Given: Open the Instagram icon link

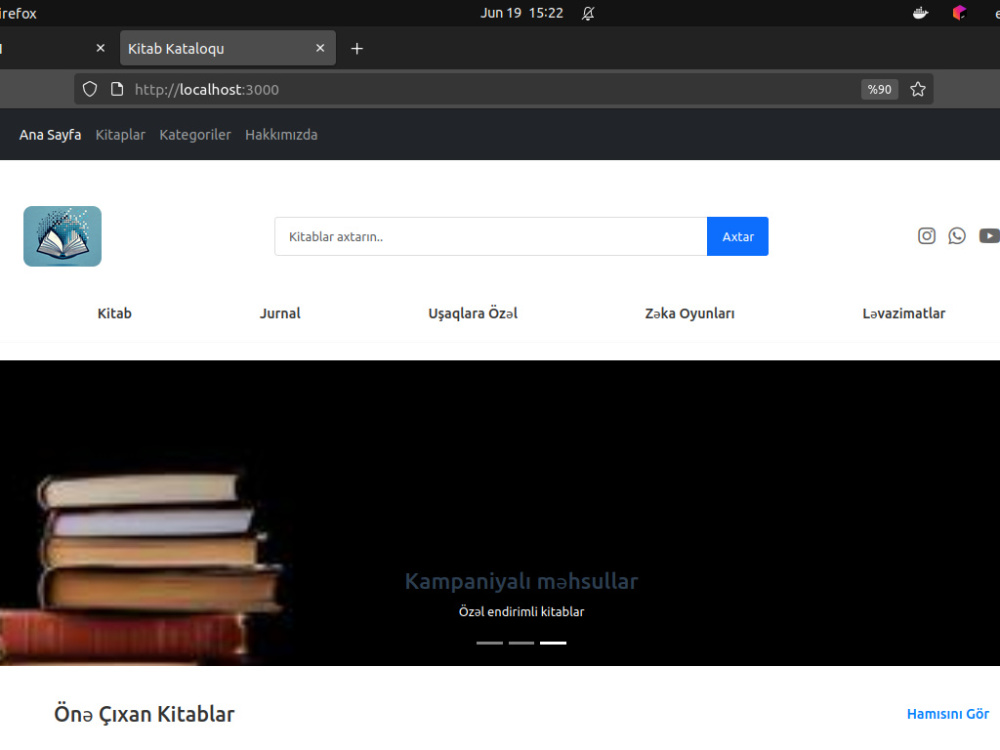Looking at the screenshot, I should point(926,236).
